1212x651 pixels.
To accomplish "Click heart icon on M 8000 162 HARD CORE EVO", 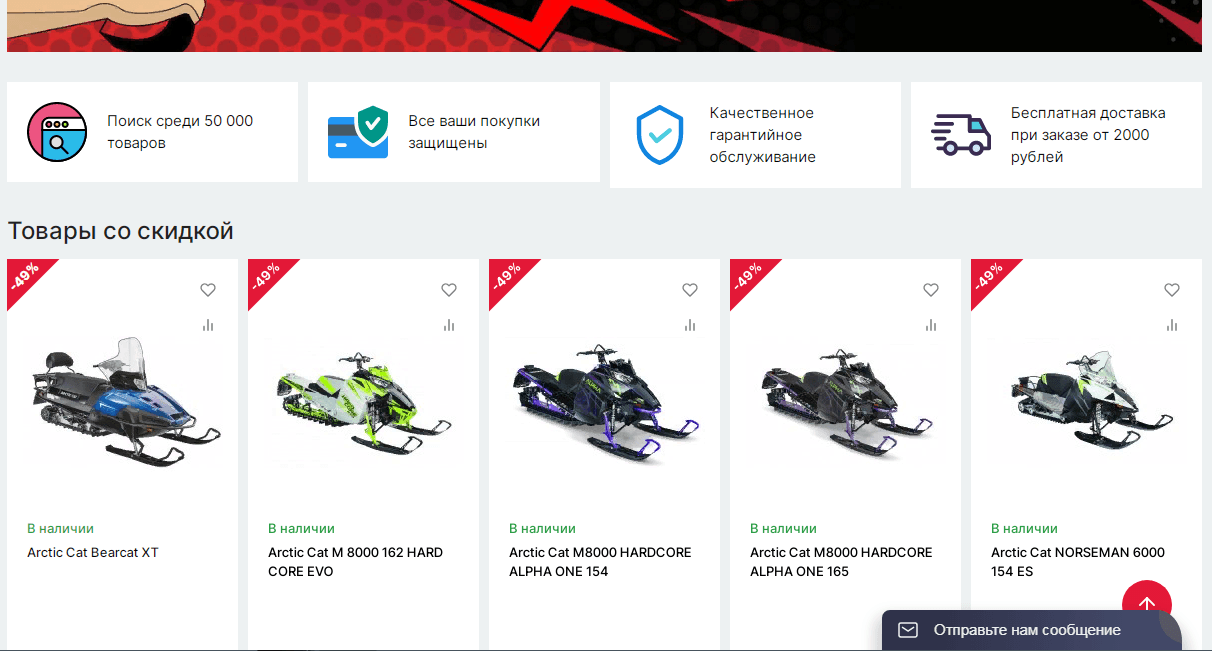I will click(x=449, y=290).
